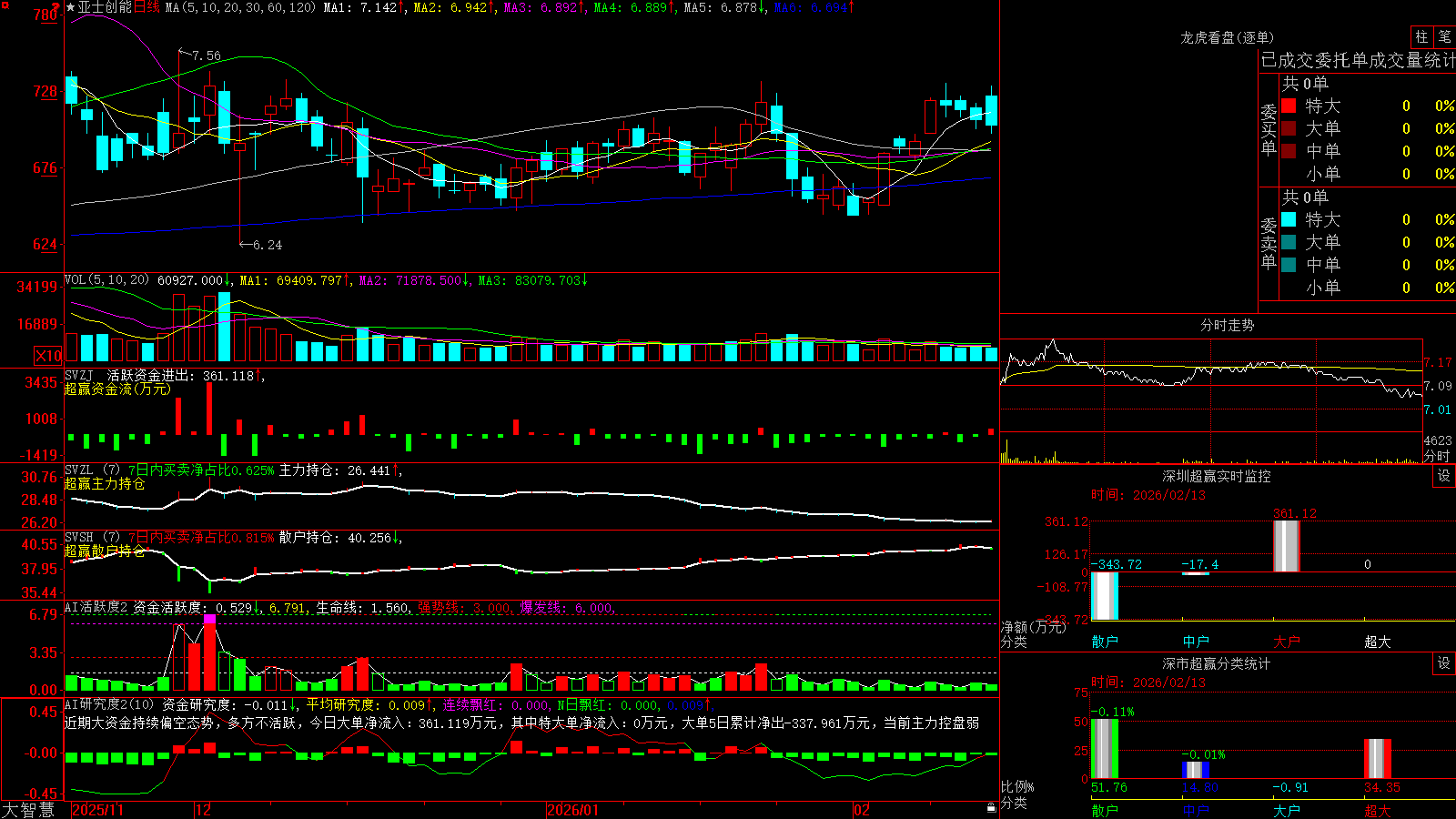
Task: Open the MA(5,10,20,30,60,120) parameter label
Action: (x=241, y=7)
